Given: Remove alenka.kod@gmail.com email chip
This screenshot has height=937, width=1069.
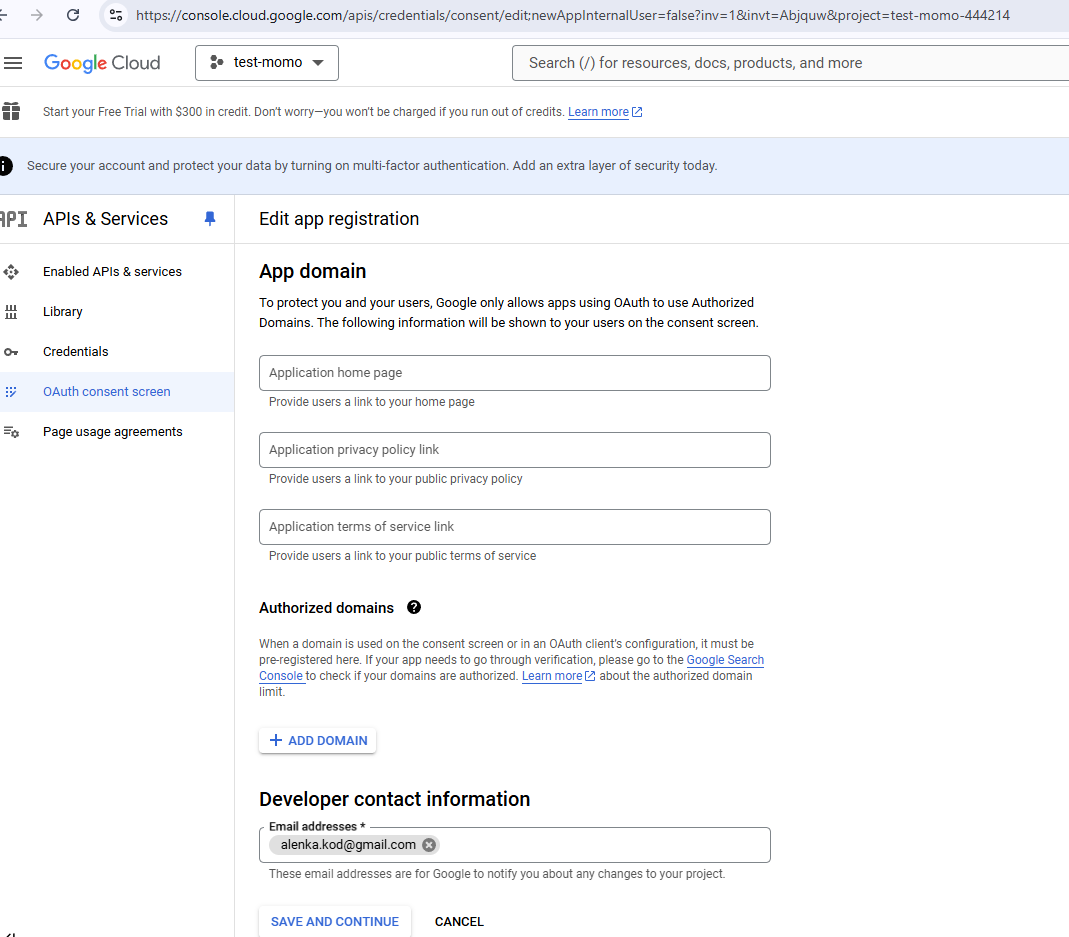Looking at the screenshot, I should pos(429,845).
